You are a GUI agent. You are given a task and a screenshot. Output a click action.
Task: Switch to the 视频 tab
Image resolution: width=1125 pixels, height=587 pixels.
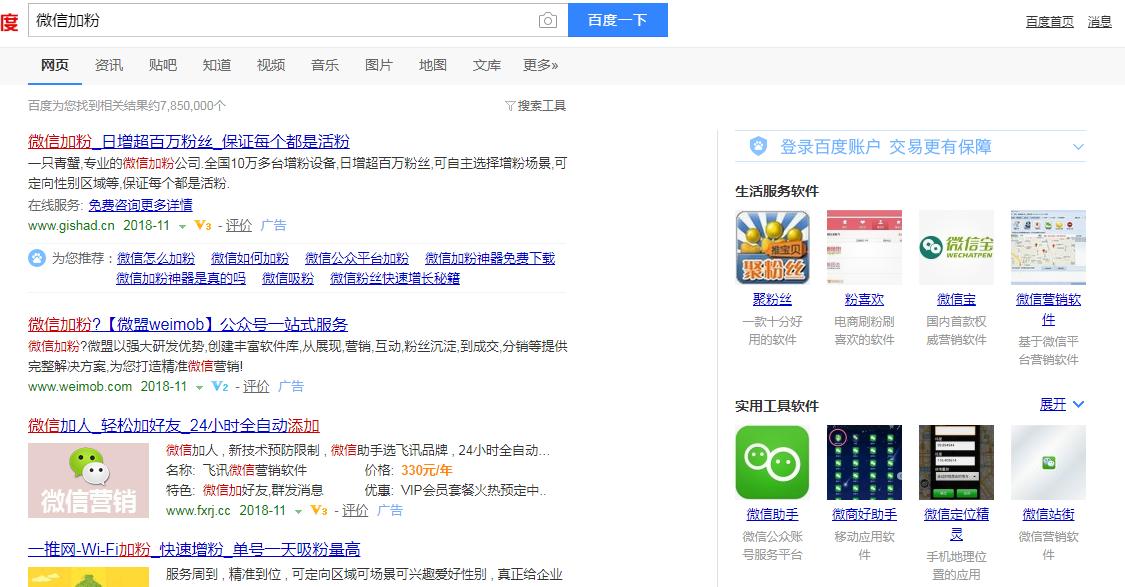(270, 64)
